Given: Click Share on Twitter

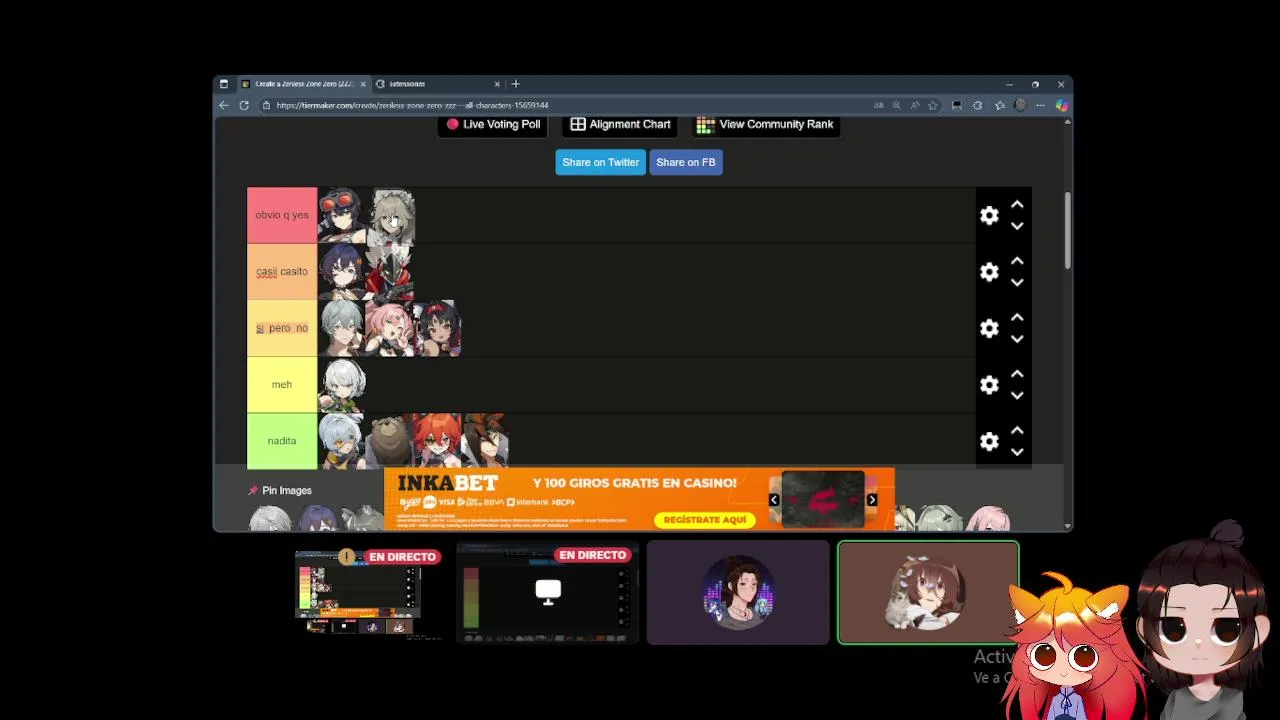Looking at the screenshot, I should (600, 162).
